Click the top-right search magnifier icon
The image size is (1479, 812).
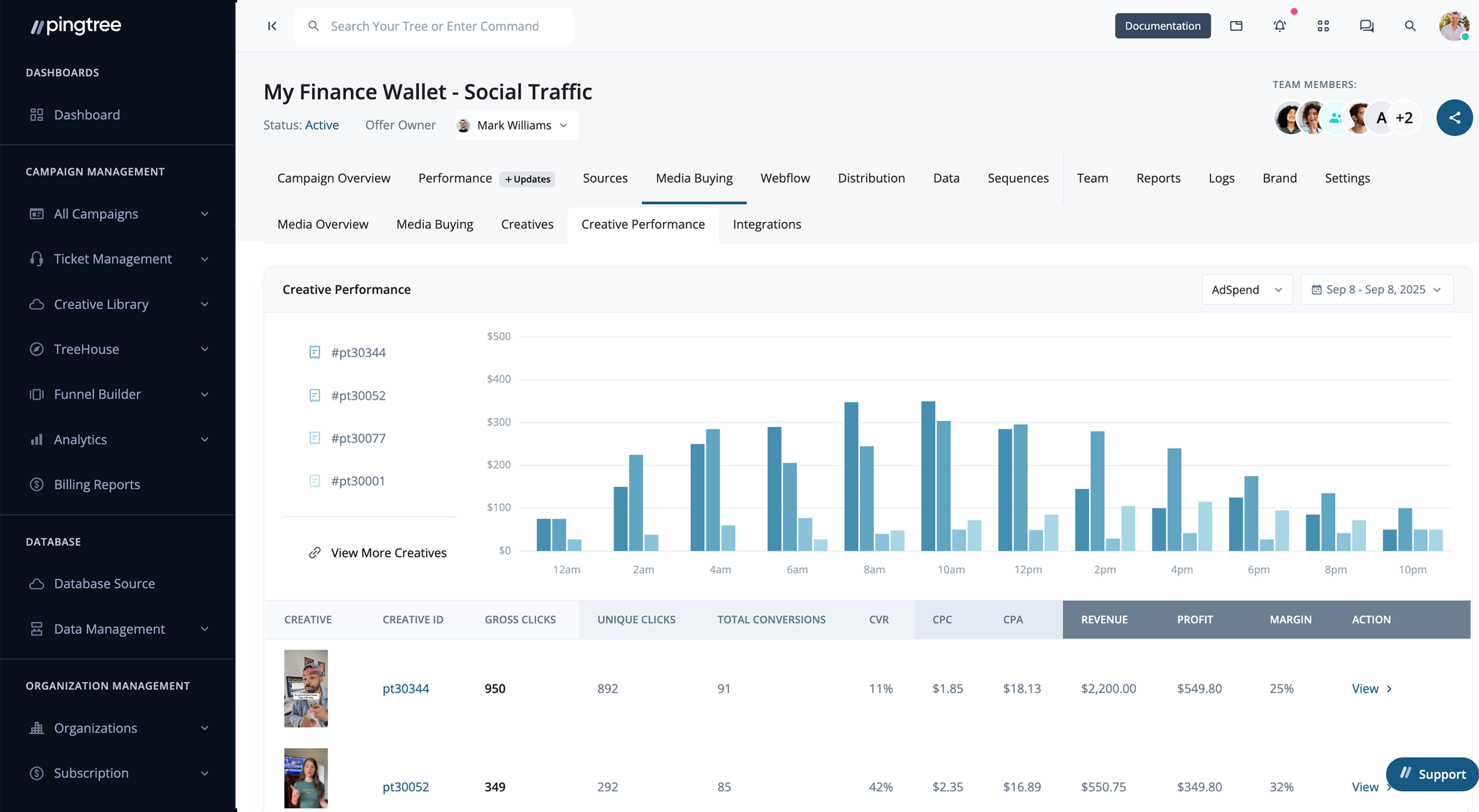(x=1410, y=26)
